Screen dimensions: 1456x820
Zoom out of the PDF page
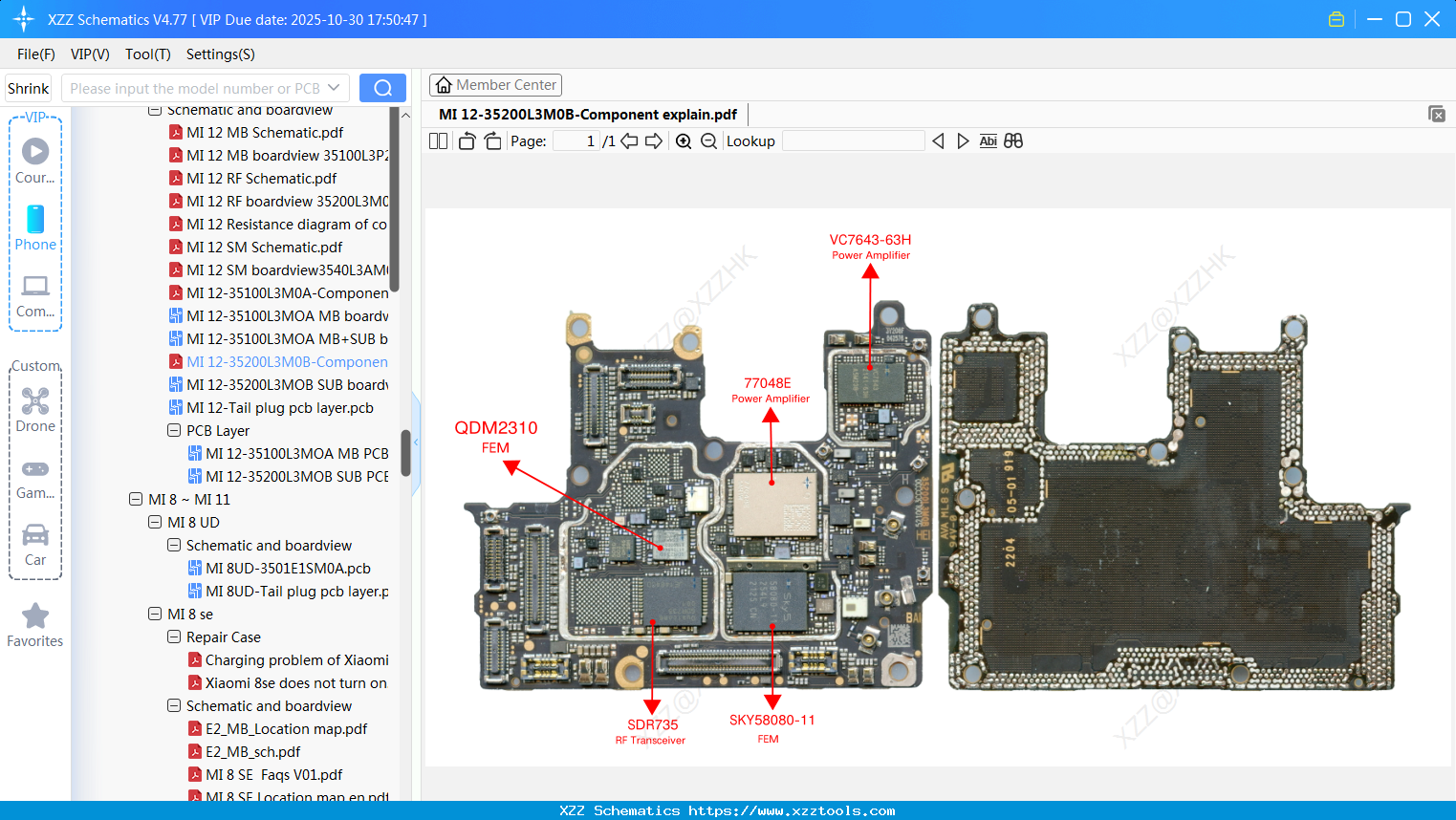[707, 140]
